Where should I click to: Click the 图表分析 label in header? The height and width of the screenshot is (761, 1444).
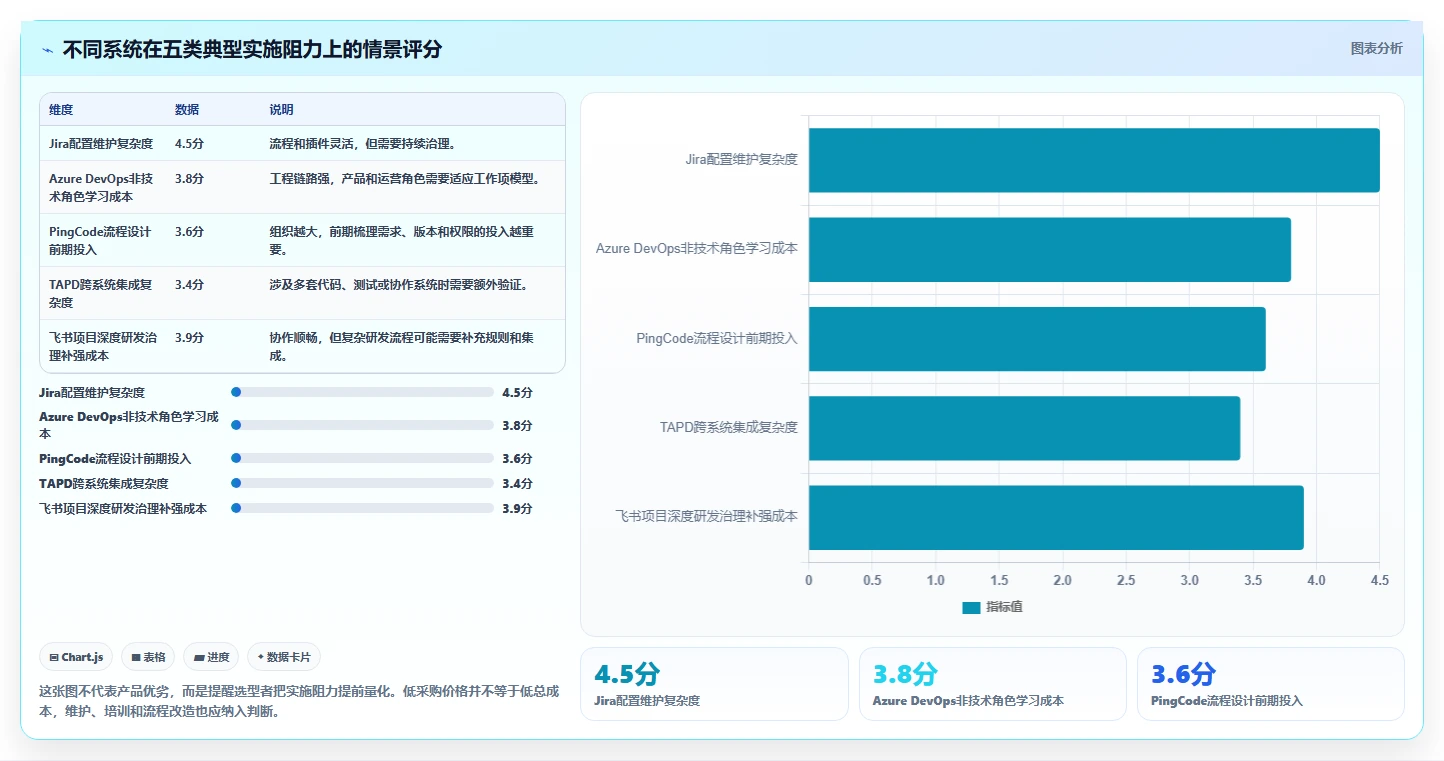point(1376,48)
